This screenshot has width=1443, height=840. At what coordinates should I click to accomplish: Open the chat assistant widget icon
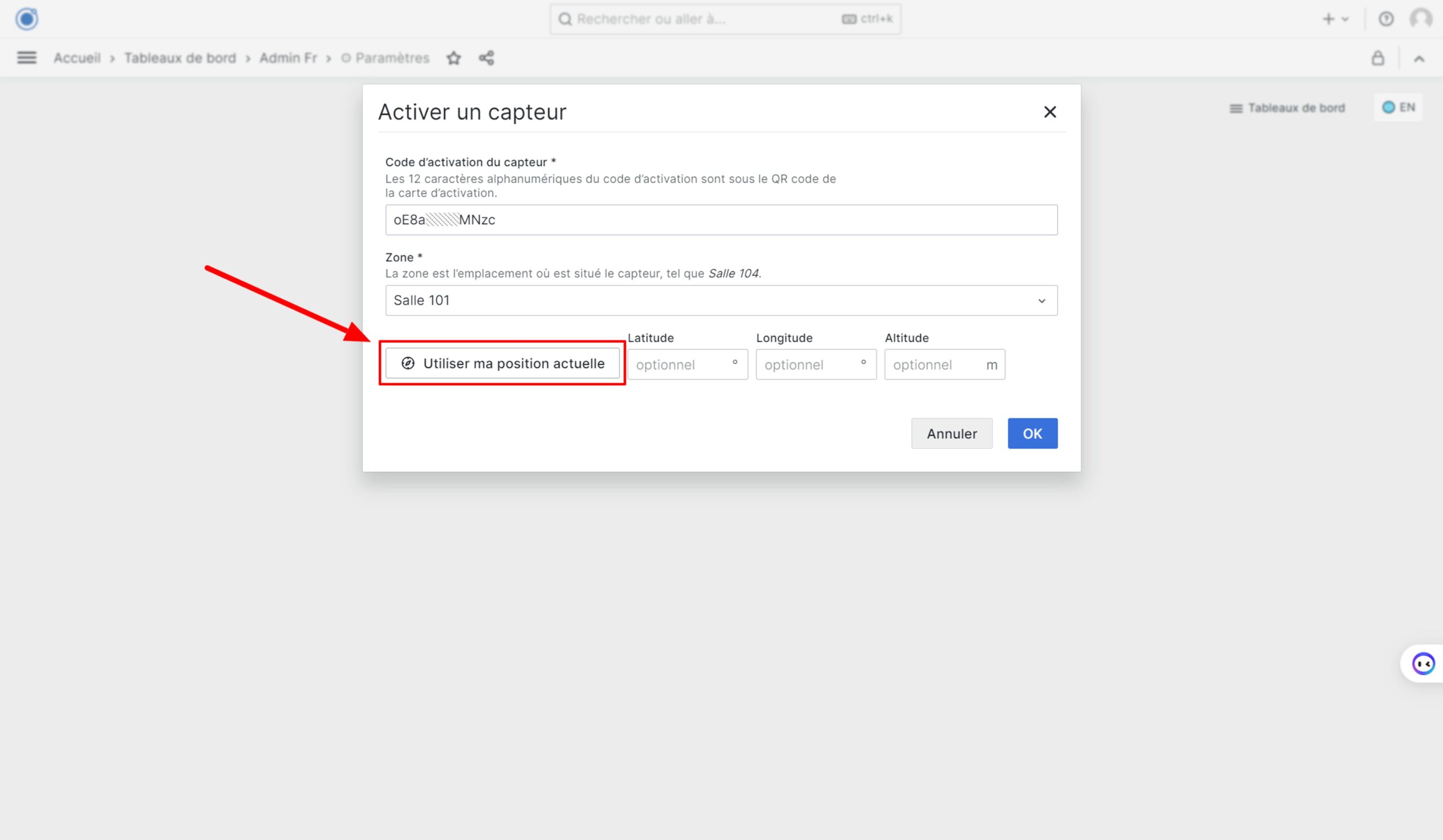click(x=1423, y=664)
